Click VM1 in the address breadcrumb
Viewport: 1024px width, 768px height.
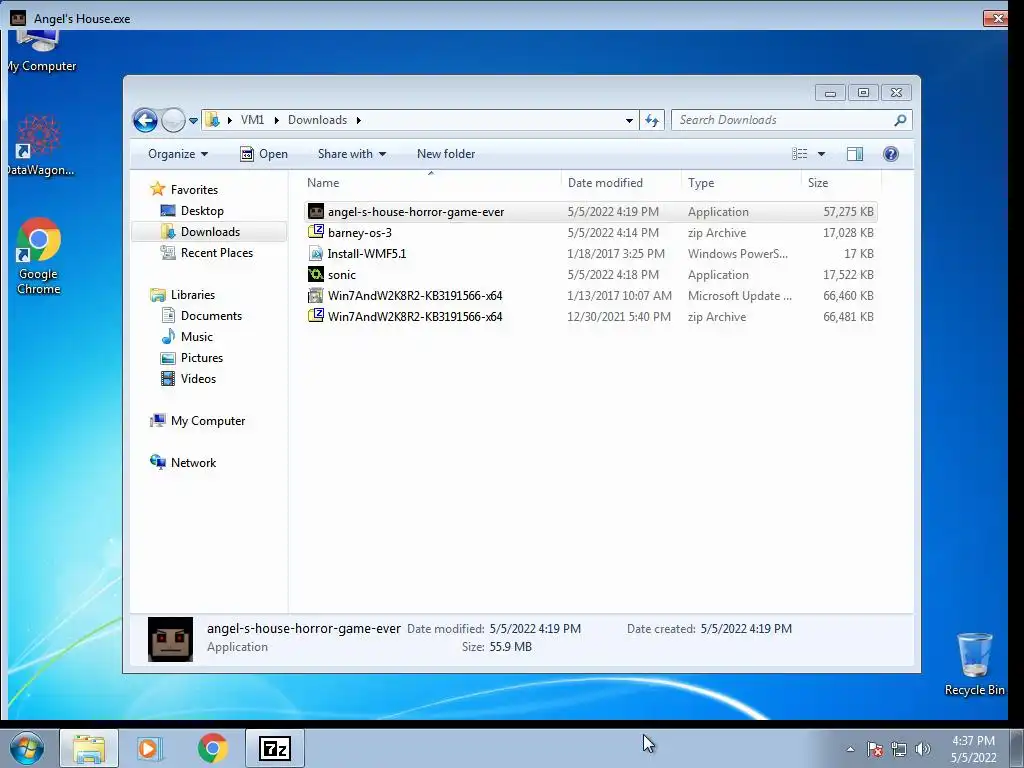click(x=252, y=120)
